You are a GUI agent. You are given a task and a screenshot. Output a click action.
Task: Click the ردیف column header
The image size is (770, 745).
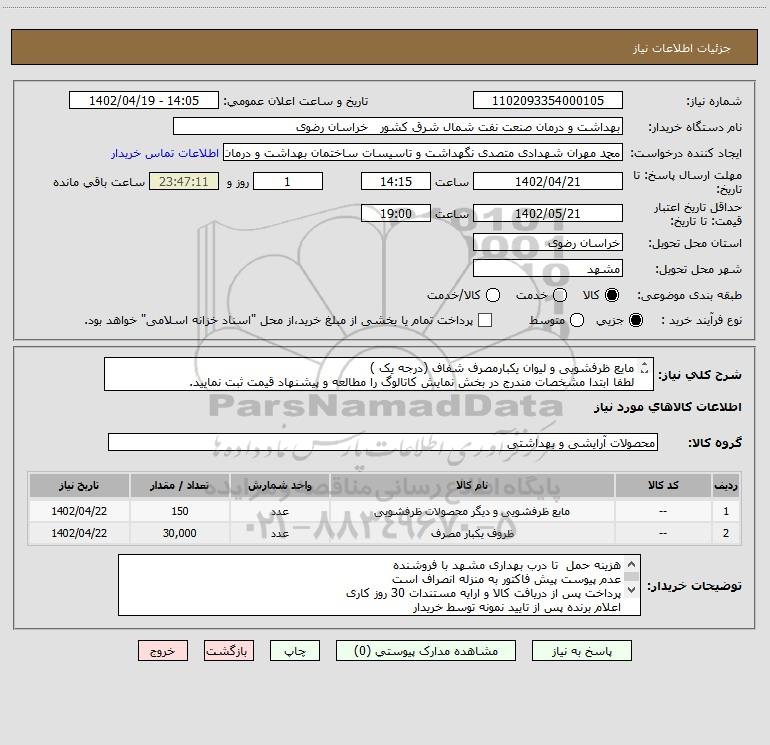(726, 485)
